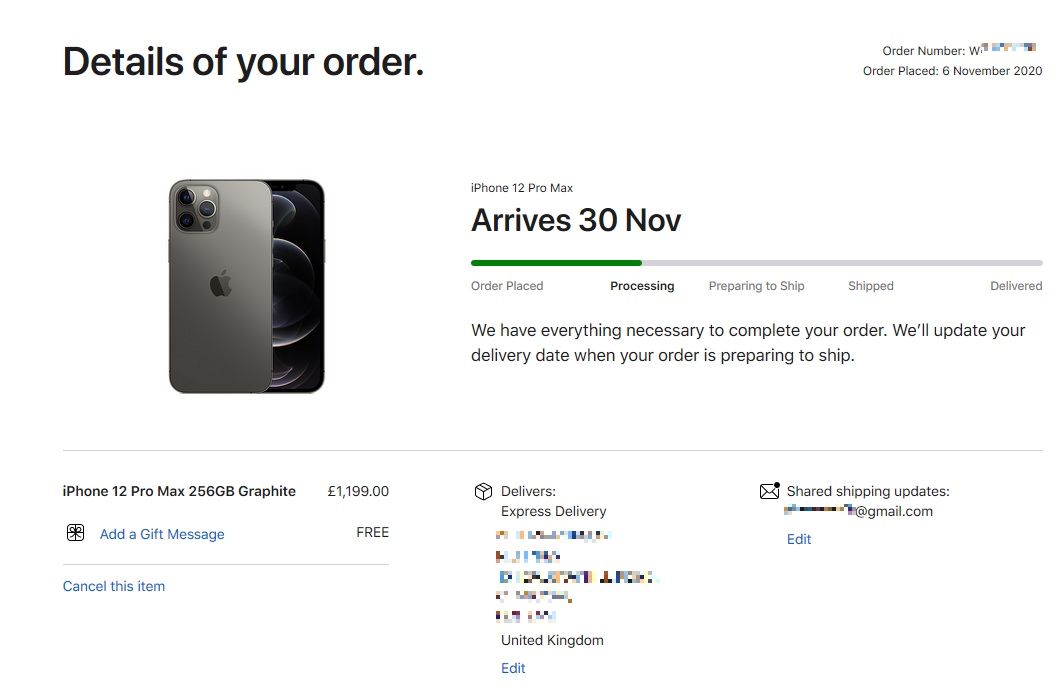Viewport: 1061px width, 692px height.
Task: Click the gmail.com email address
Action: 859,511
